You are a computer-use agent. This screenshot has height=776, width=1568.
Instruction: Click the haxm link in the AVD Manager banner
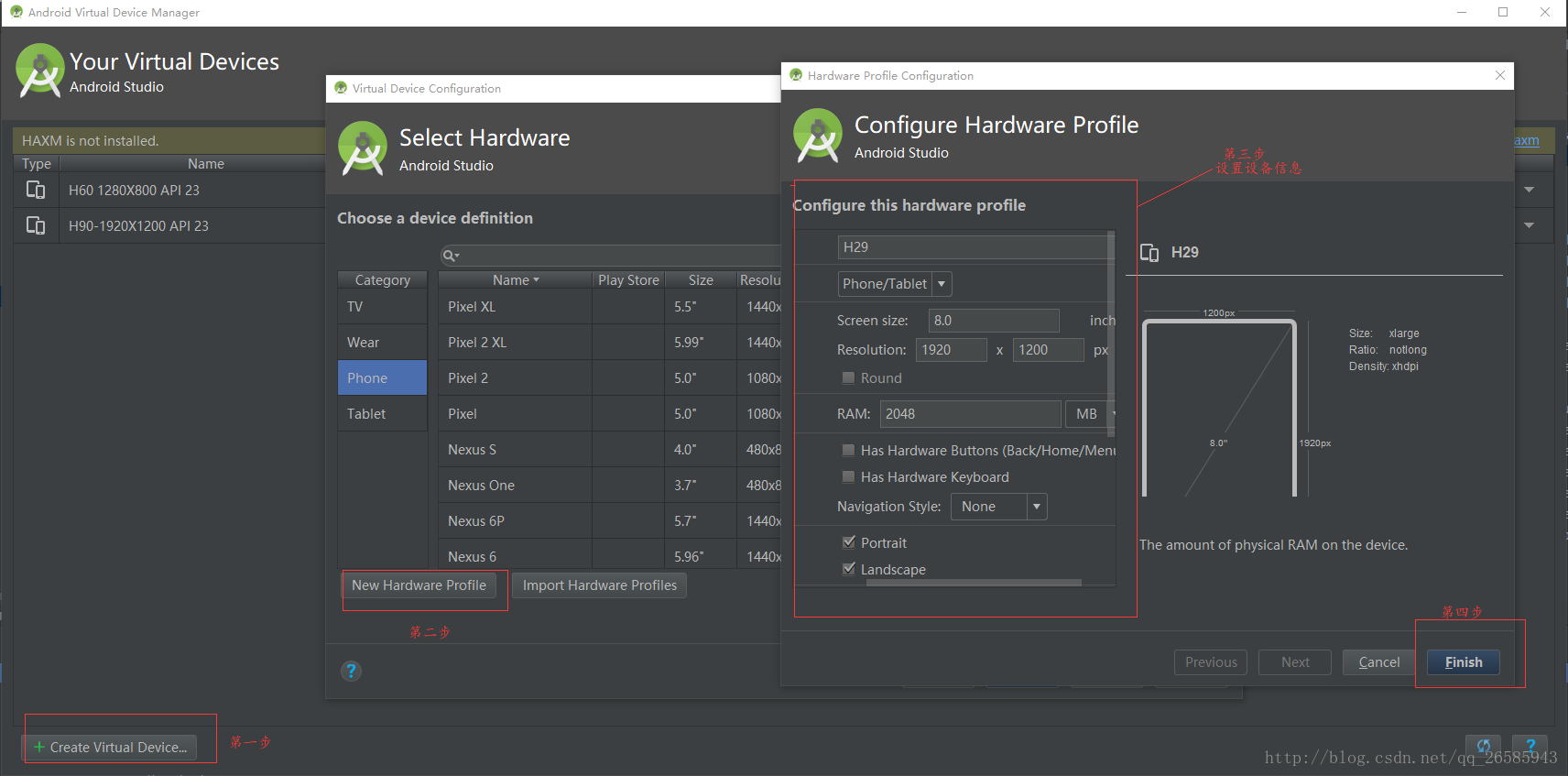click(1526, 140)
